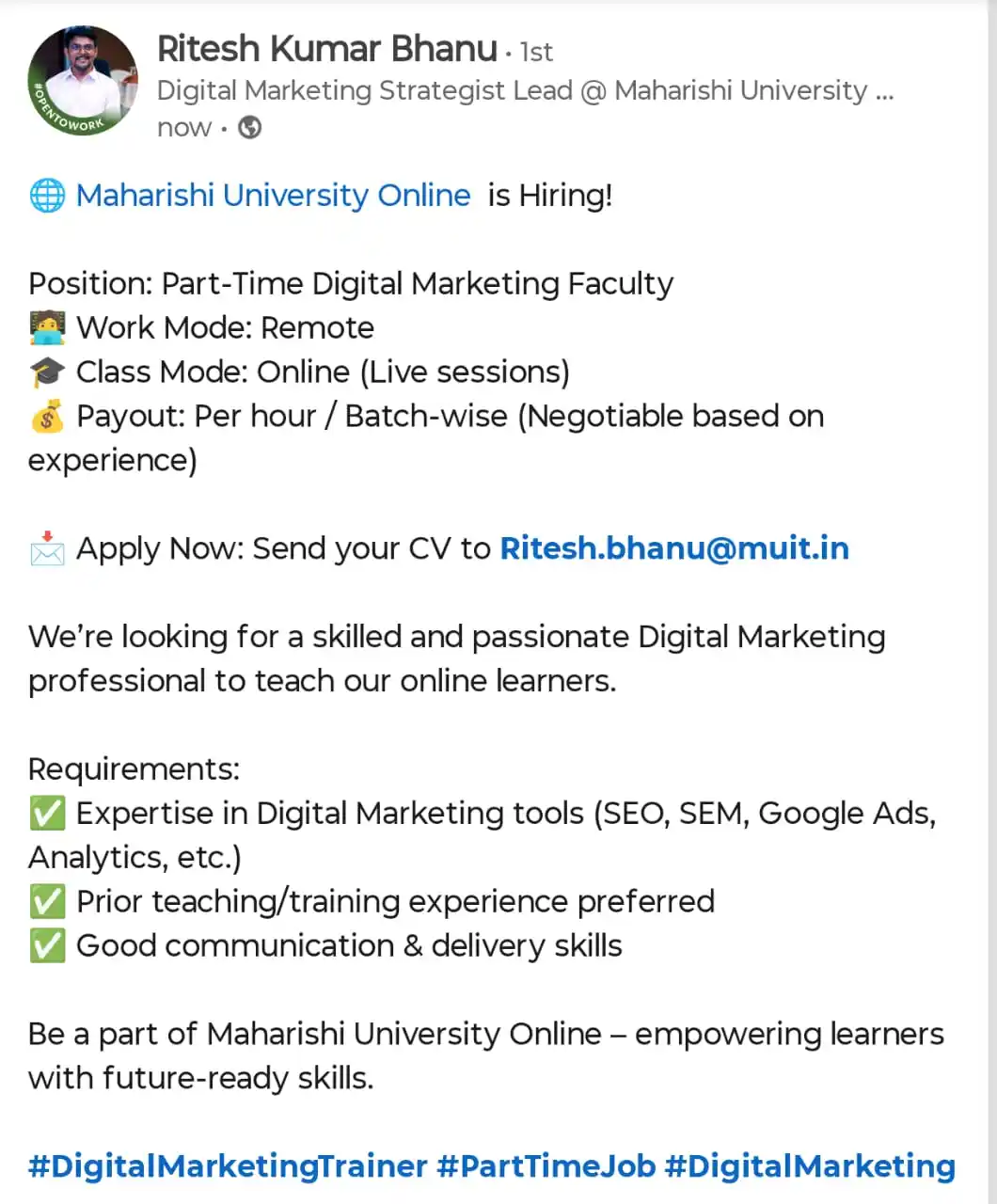Click the green check beside Prior teaching/training
This screenshot has height=1204, width=997.
click(x=47, y=902)
